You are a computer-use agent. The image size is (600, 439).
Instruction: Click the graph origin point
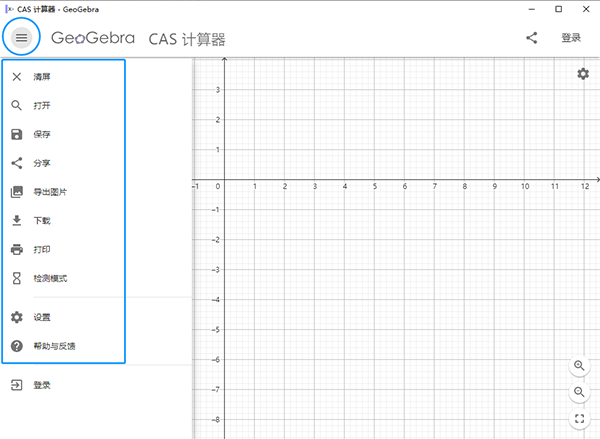225,179
